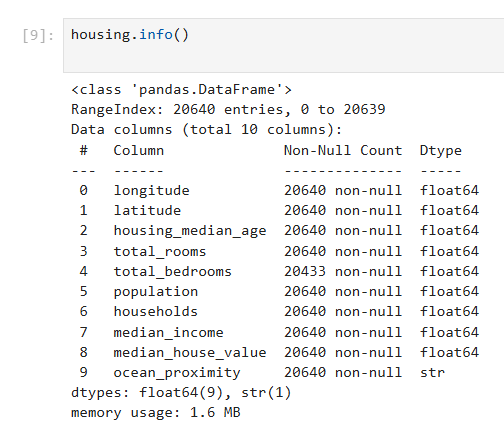This screenshot has height=422, width=504.
Task: Click the population row name
Action: click(156, 292)
